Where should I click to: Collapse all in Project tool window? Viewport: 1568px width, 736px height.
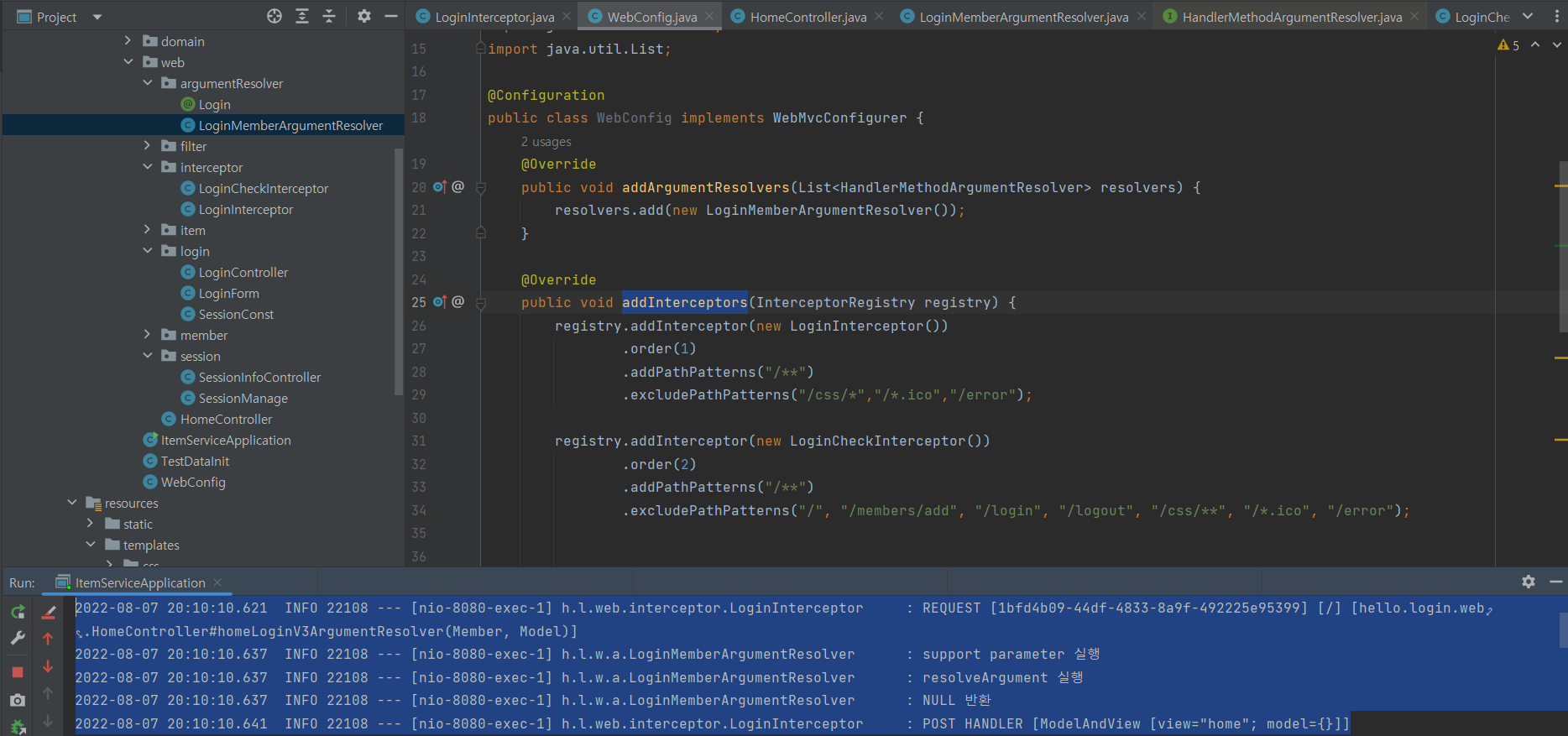[329, 16]
